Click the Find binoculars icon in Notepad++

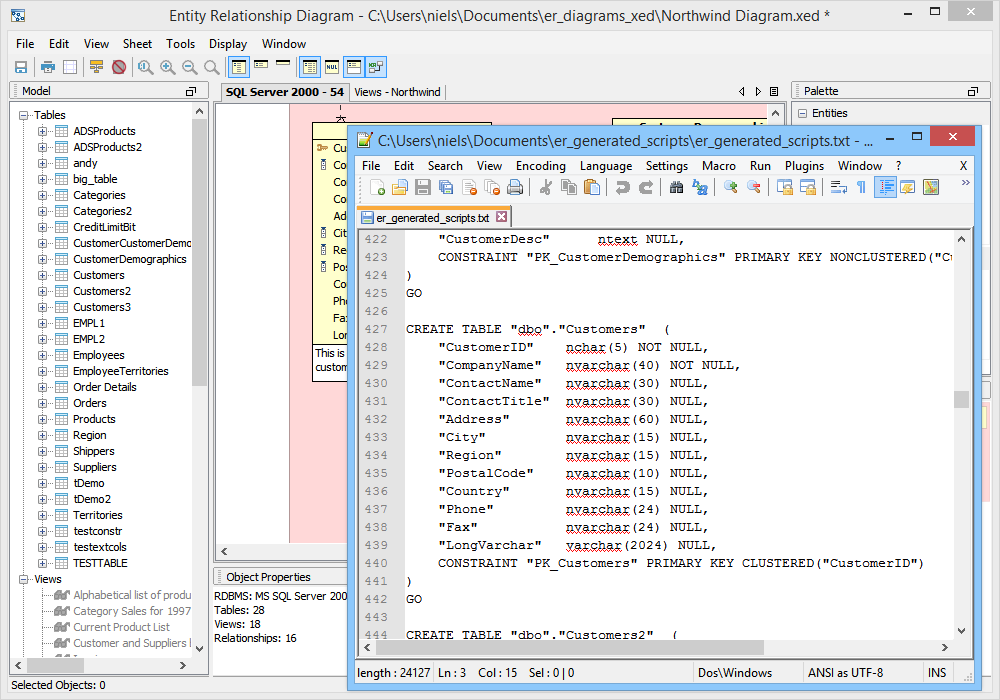[x=676, y=187]
